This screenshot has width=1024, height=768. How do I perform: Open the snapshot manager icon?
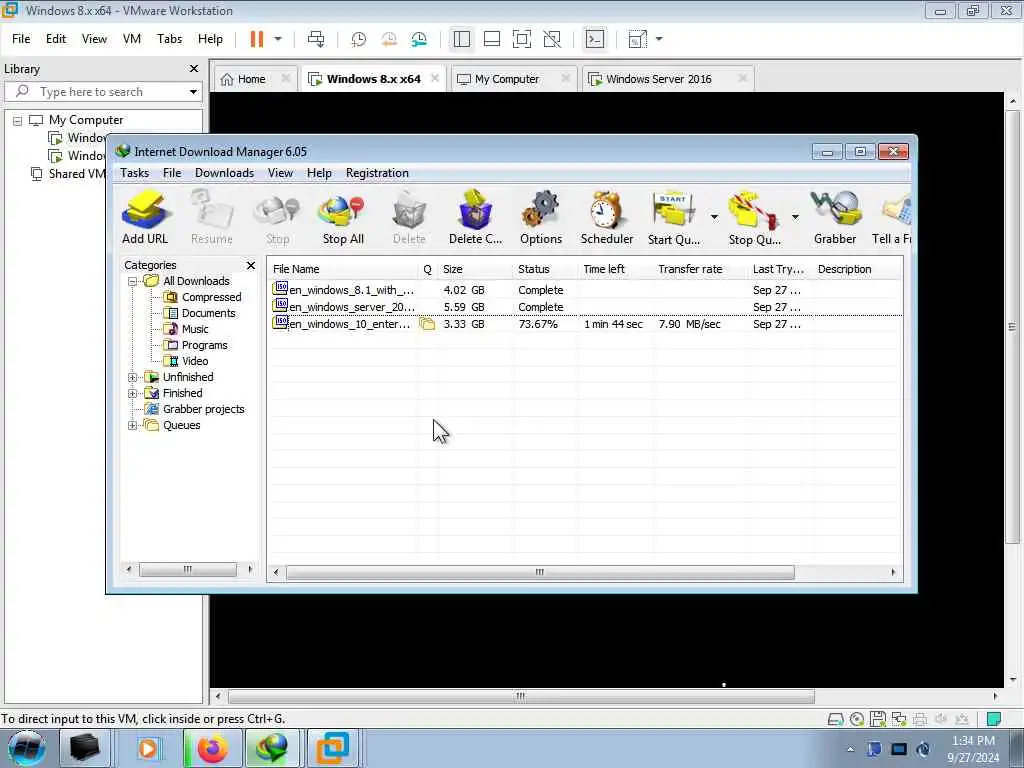tap(419, 39)
